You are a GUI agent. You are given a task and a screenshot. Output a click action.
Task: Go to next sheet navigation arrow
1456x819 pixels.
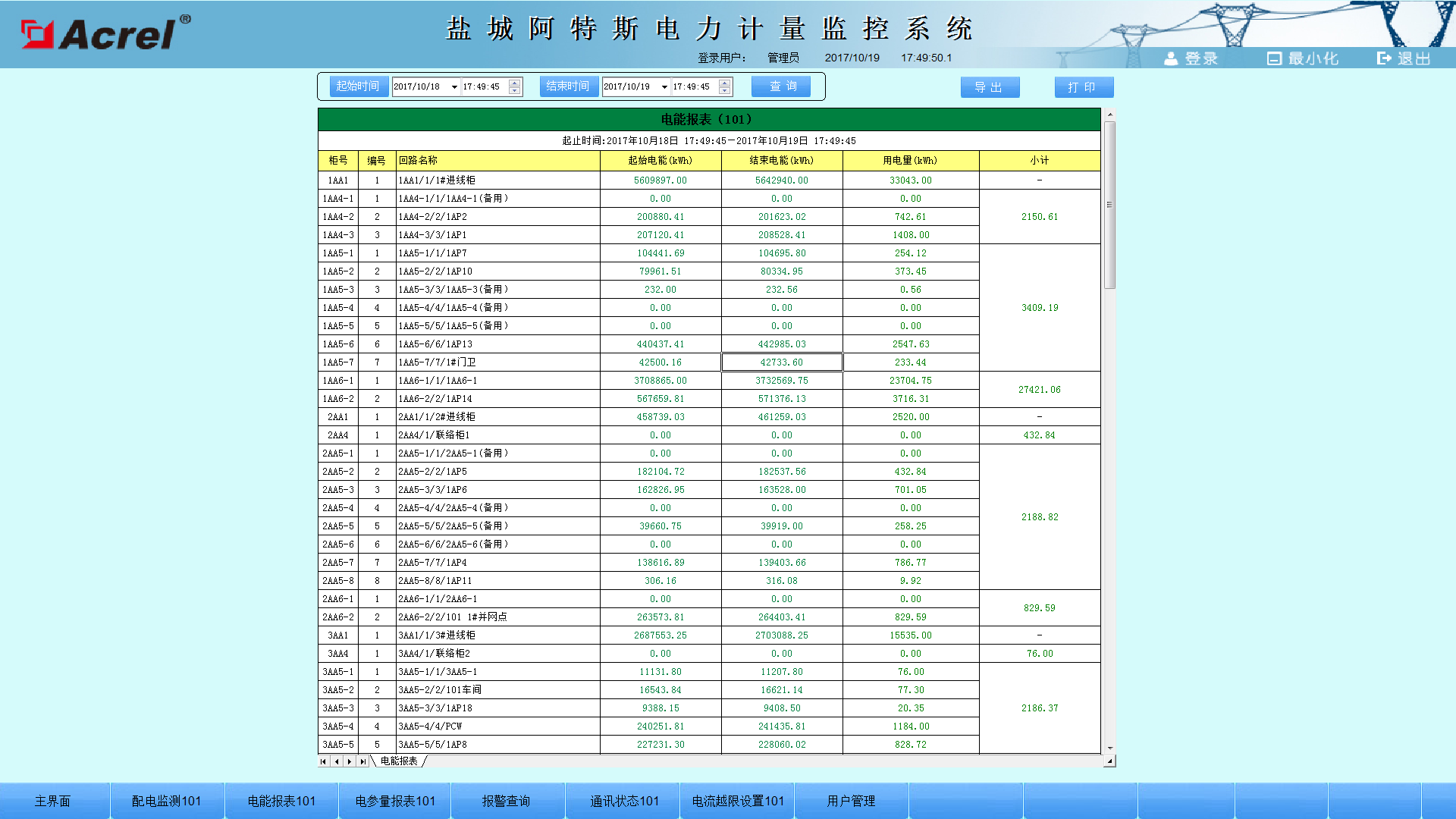(x=350, y=761)
